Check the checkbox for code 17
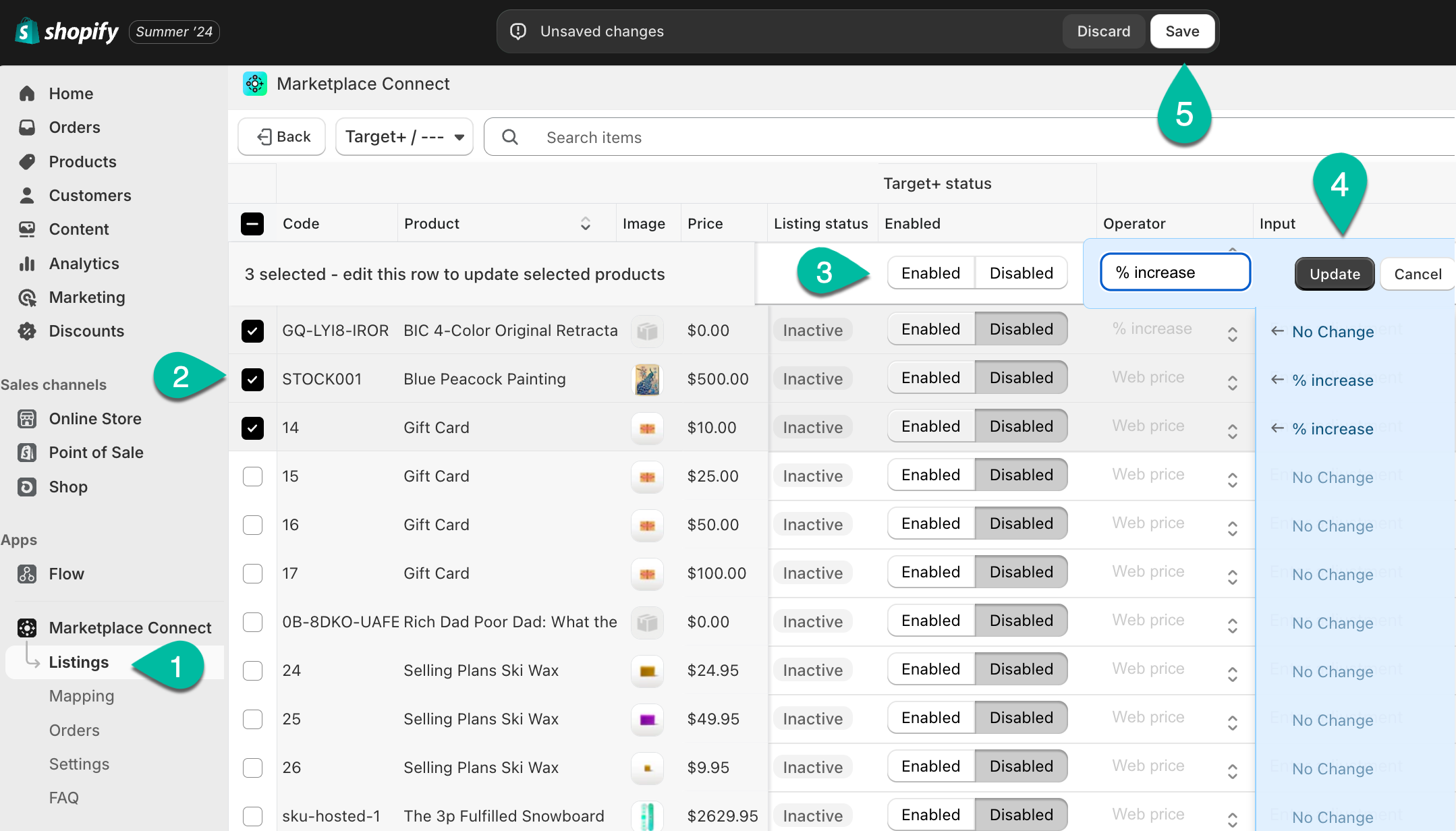The width and height of the screenshot is (1456, 831). click(252, 573)
